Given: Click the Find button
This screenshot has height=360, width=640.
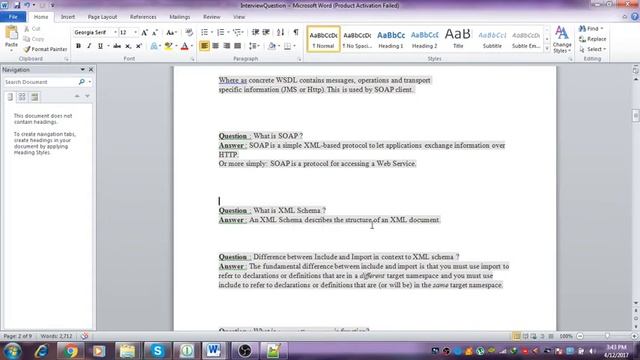Looking at the screenshot, I should [x=591, y=29].
